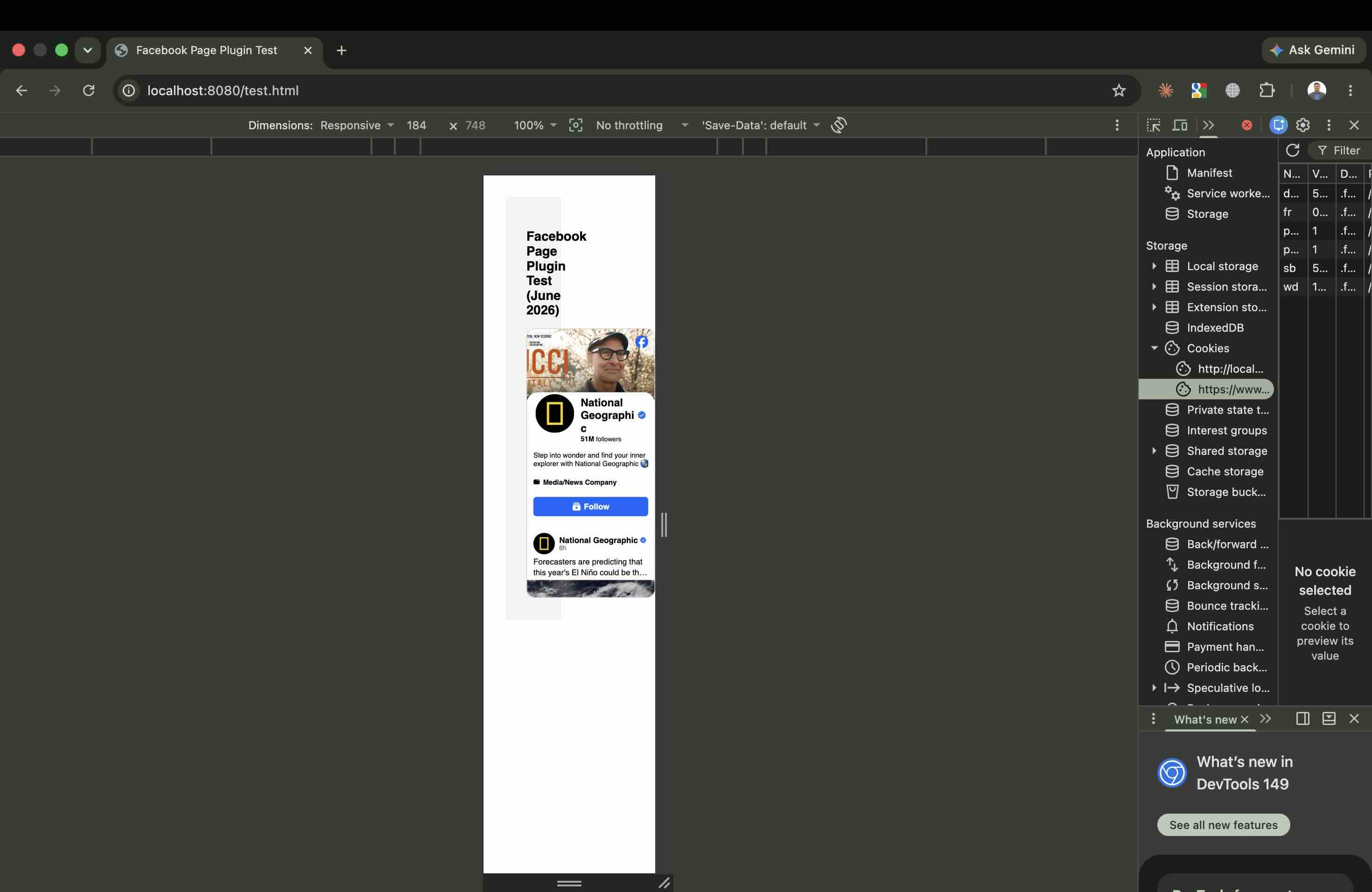The height and width of the screenshot is (892, 1372).
Task: Rotate the viewport orientation icon
Action: click(x=839, y=125)
